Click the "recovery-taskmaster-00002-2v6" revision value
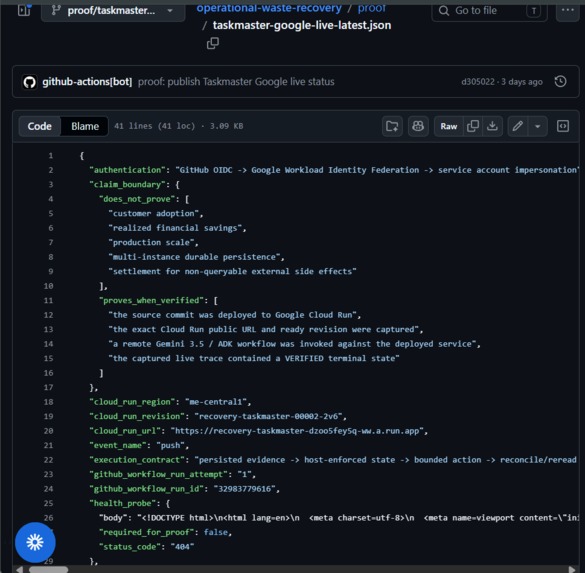 coord(268,417)
